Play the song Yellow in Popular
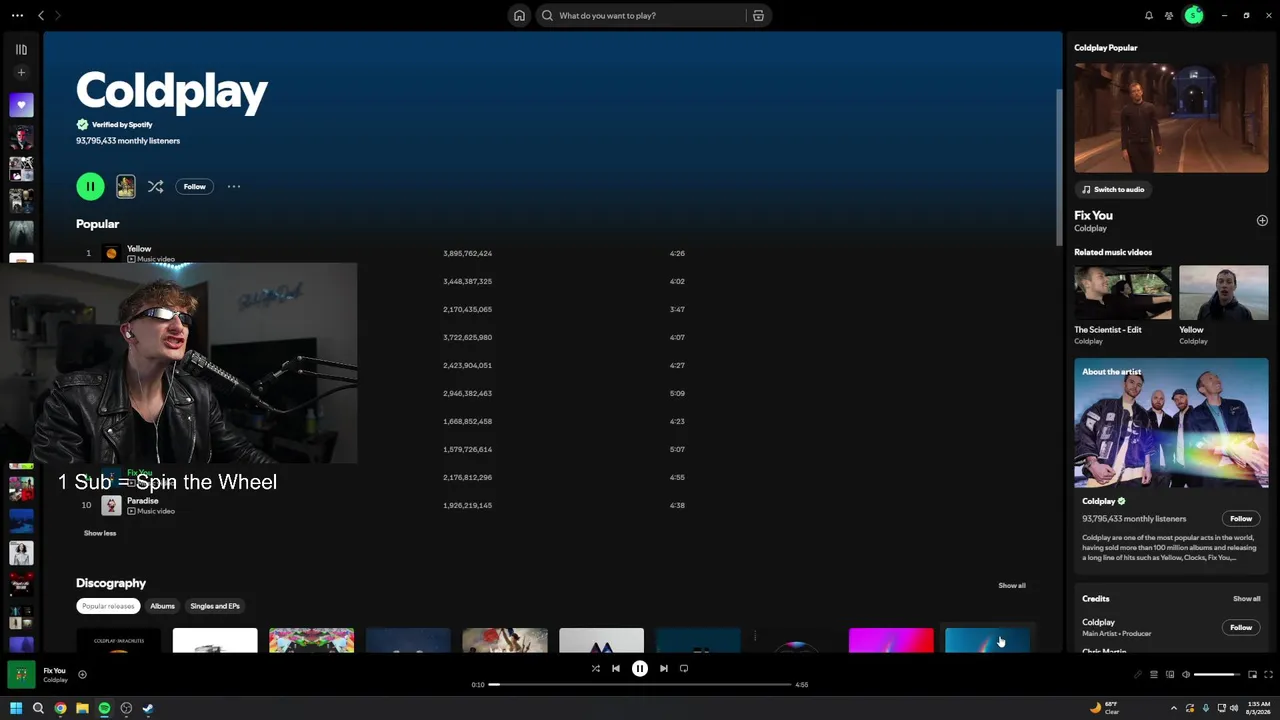 (x=139, y=249)
